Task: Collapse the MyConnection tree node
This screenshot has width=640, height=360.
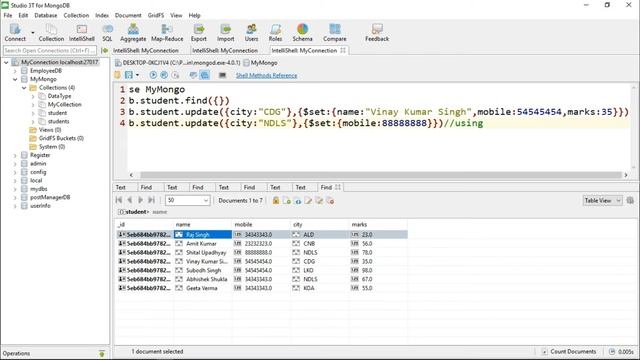Action: pyautogui.click(x=6, y=62)
